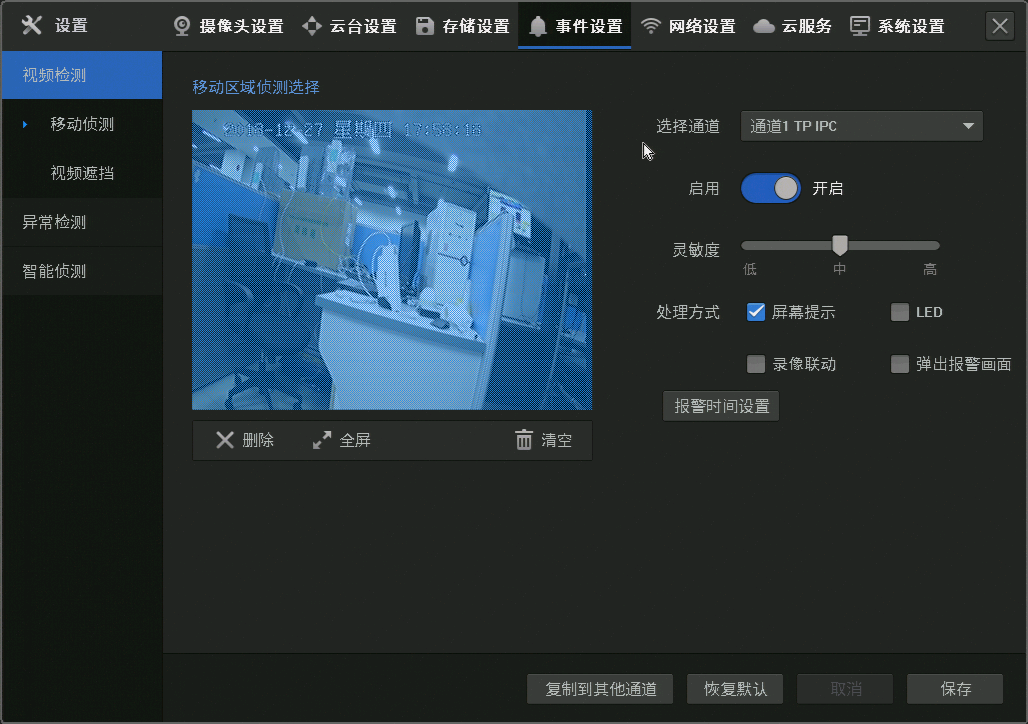
Task: Click the delete X icon below preview
Action: click(226, 440)
